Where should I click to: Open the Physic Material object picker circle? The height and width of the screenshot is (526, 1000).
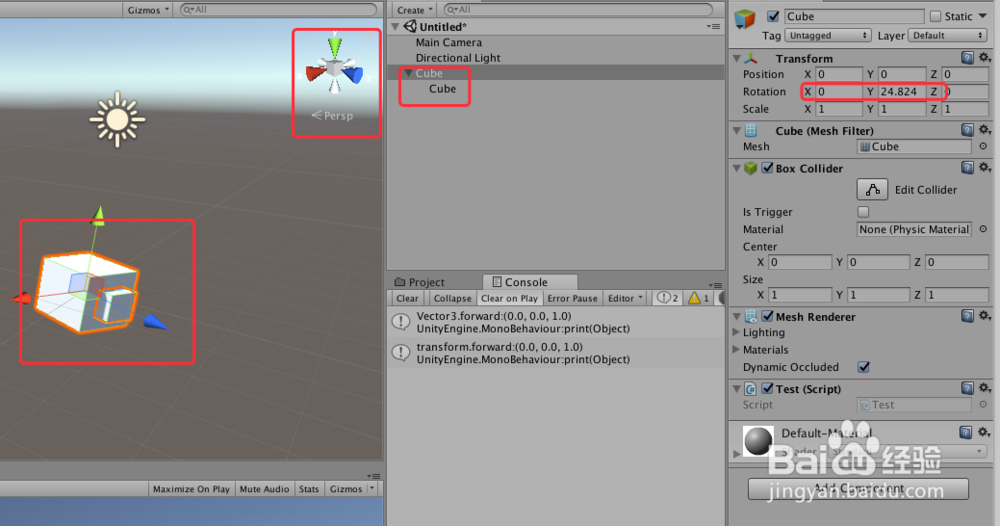(x=983, y=229)
